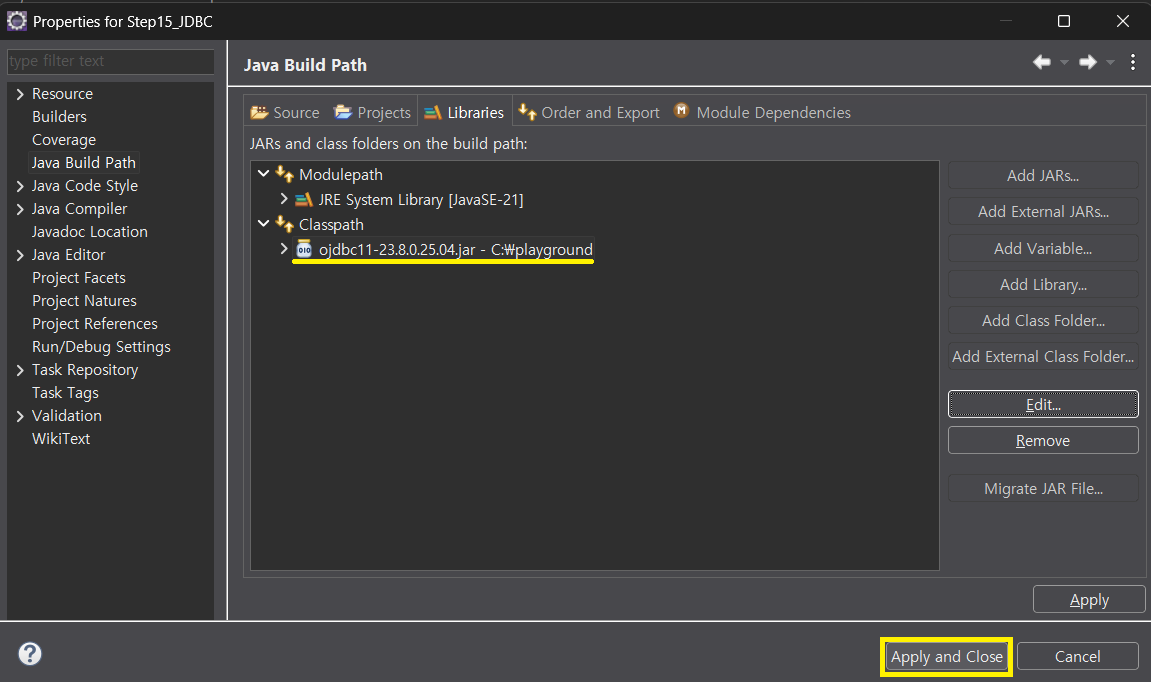Viewport: 1151px width, 682px height.
Task: Click the Help question mark icon
Action: tap(30, 653)
